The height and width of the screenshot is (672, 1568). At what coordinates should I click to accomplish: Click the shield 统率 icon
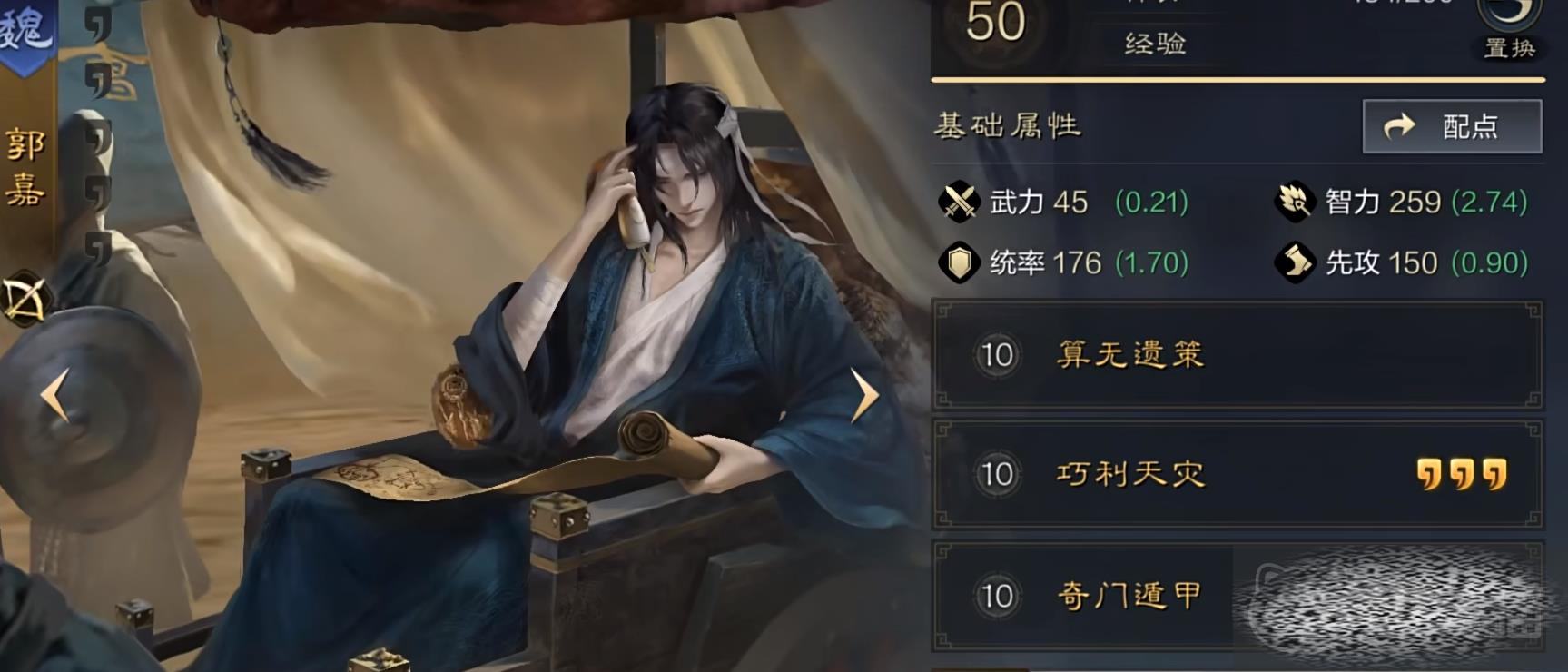pos(959,263)
